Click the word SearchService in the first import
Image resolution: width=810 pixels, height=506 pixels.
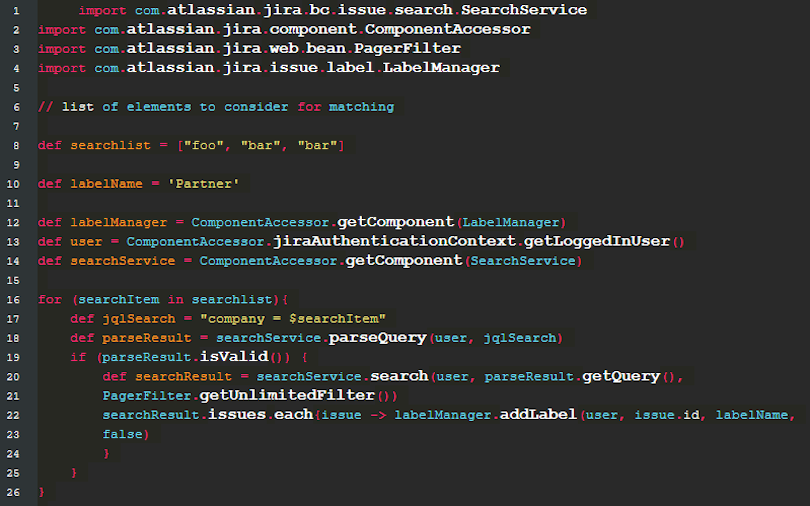524,10
